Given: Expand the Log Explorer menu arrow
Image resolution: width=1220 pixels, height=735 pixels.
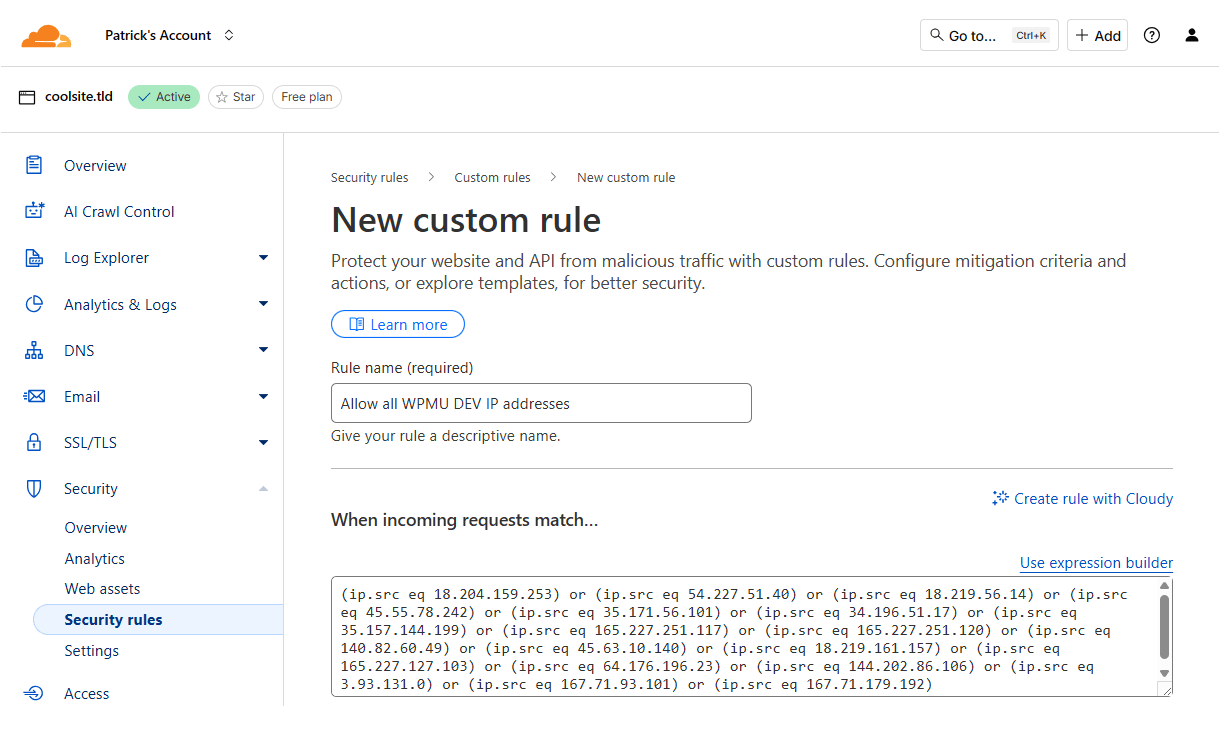Looking at the screenshot, I should click(263, 258).
